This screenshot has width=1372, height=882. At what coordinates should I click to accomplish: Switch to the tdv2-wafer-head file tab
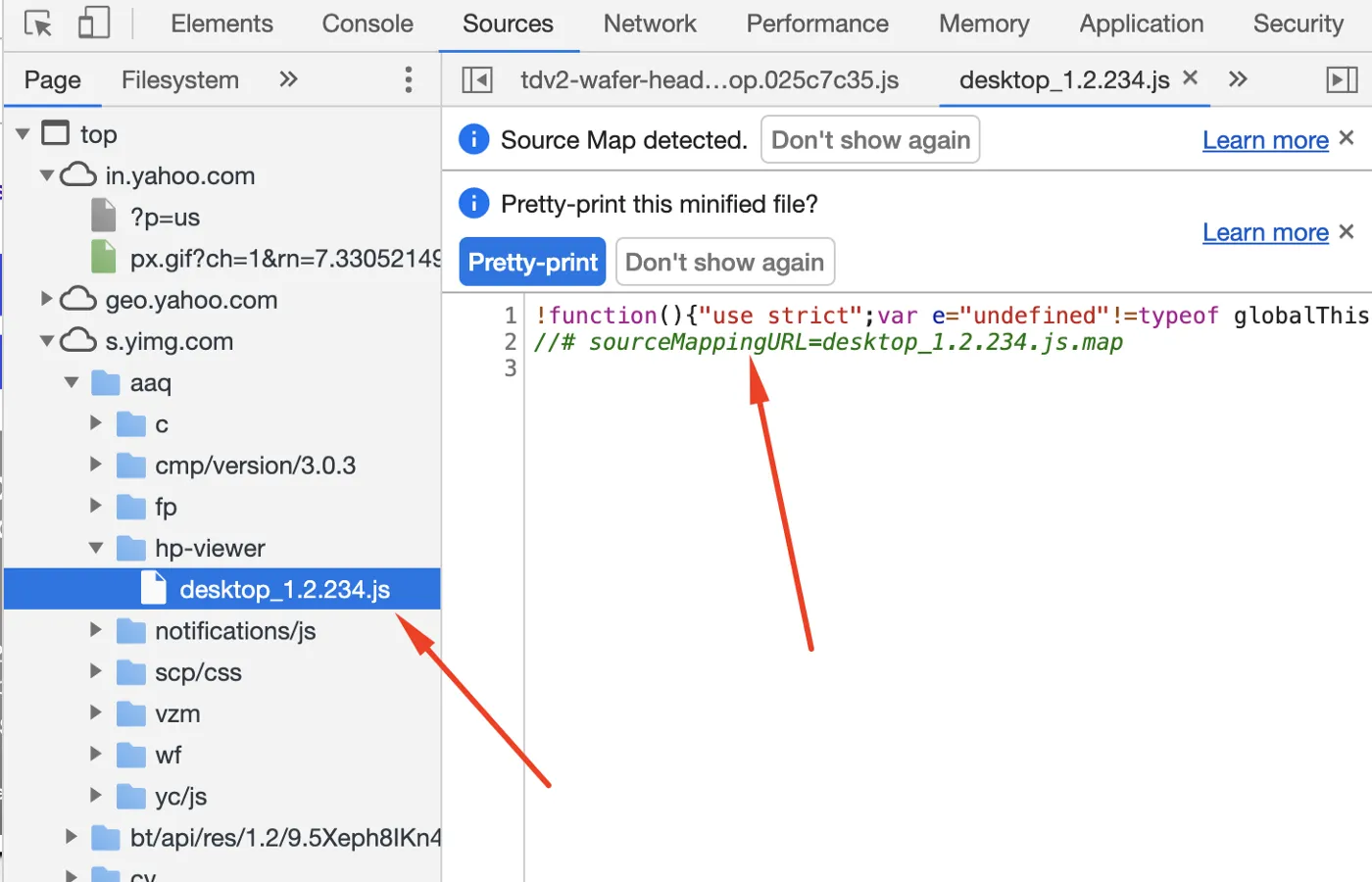[710, 79]
